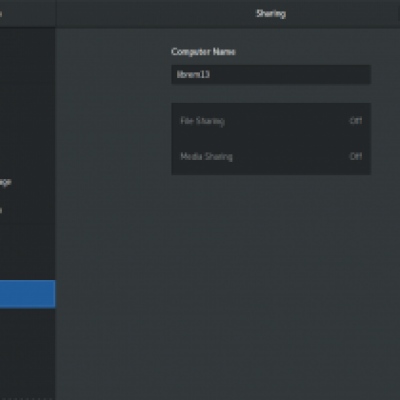Viewport: 400px width, 400px height.
Task: Click the sidebar area below the highlighted entry
Action: [27, 353]
